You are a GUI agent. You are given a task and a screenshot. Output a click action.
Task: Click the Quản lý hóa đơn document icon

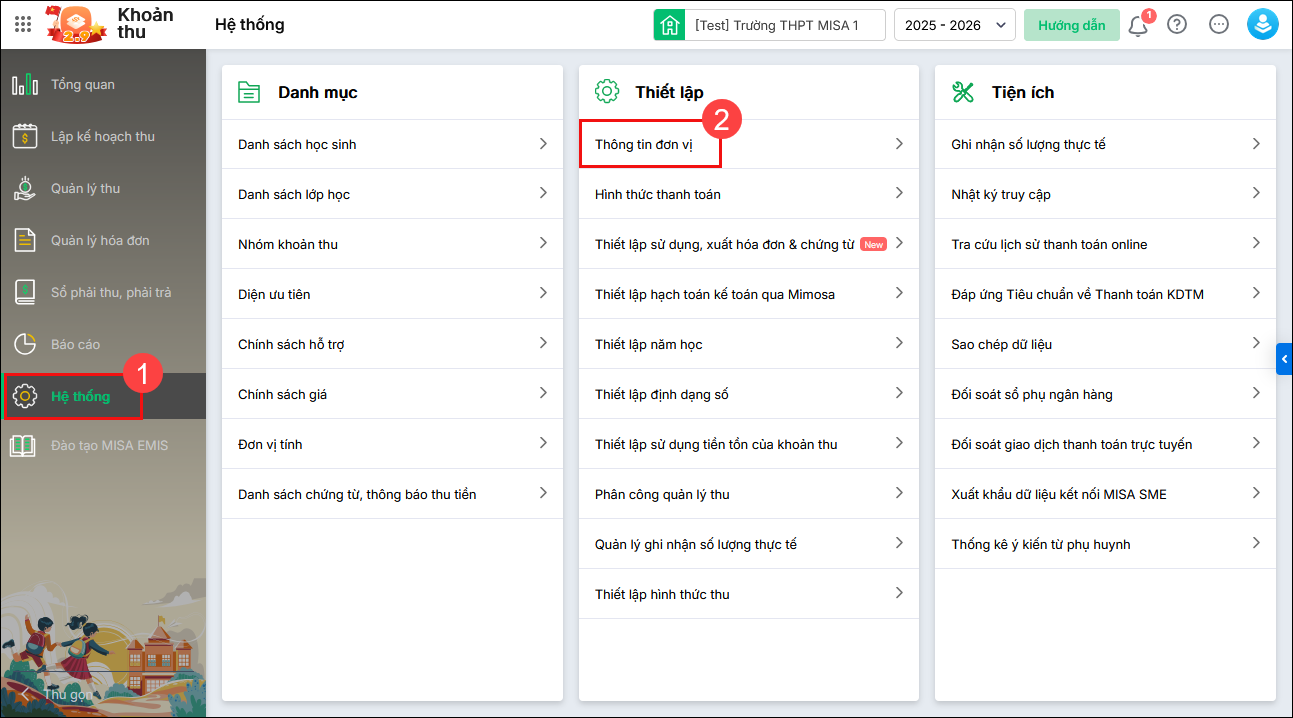25,240
